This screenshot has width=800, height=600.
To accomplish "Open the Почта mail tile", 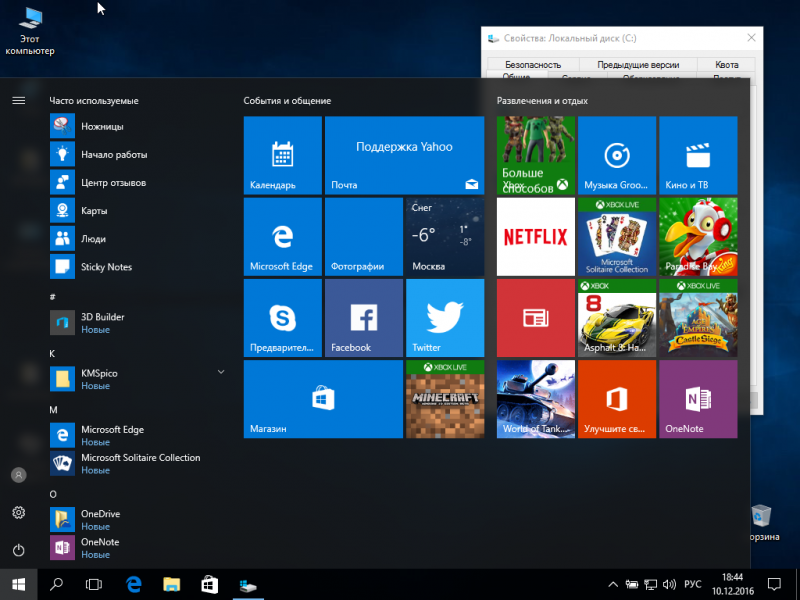I will click(405, 155).
